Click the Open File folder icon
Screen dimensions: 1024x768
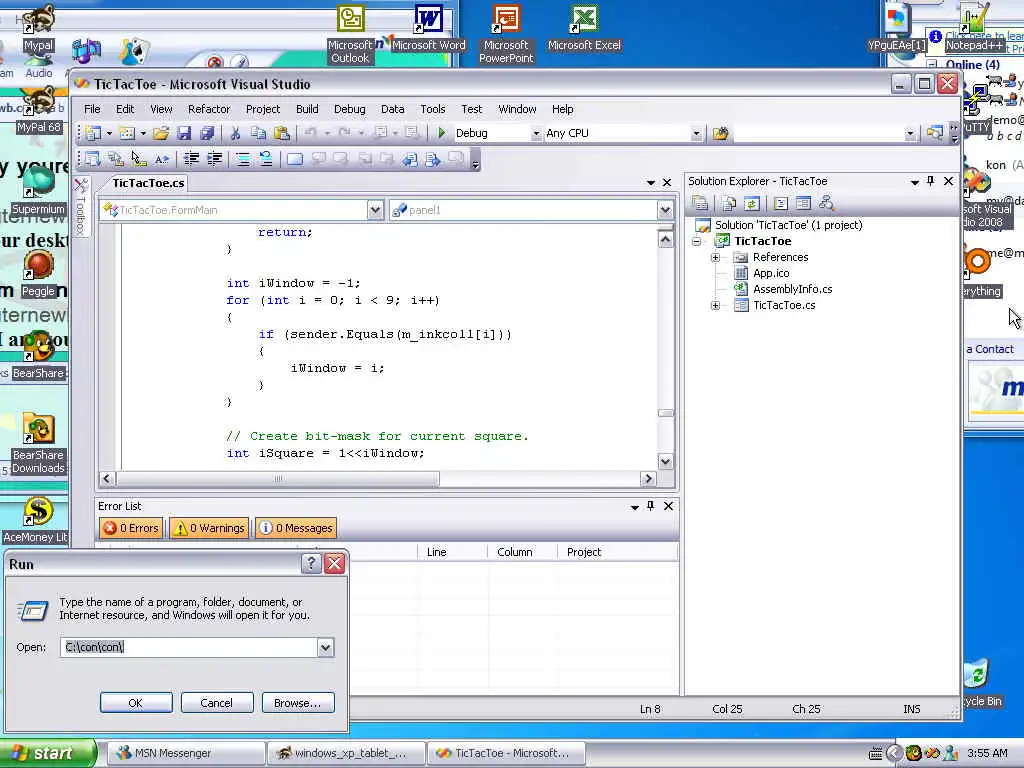click(x=161, y=133)
